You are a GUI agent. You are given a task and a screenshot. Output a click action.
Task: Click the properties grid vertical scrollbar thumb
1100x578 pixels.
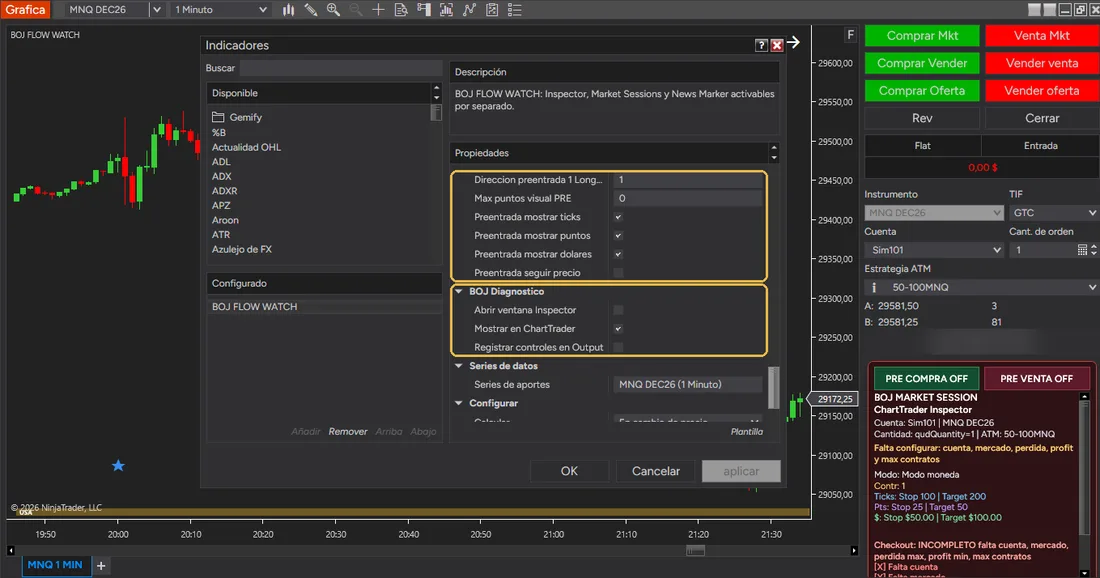(774, 387)
